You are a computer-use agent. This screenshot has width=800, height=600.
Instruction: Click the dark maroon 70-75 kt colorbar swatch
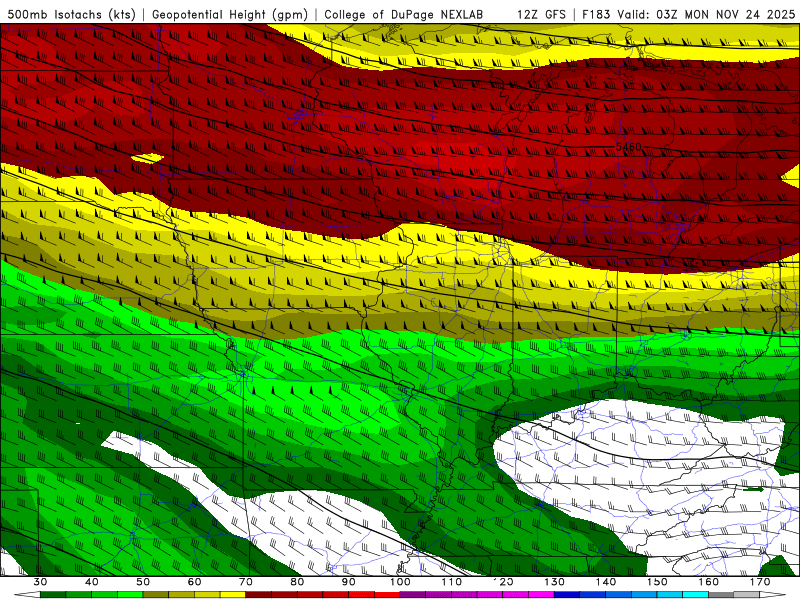259,594
